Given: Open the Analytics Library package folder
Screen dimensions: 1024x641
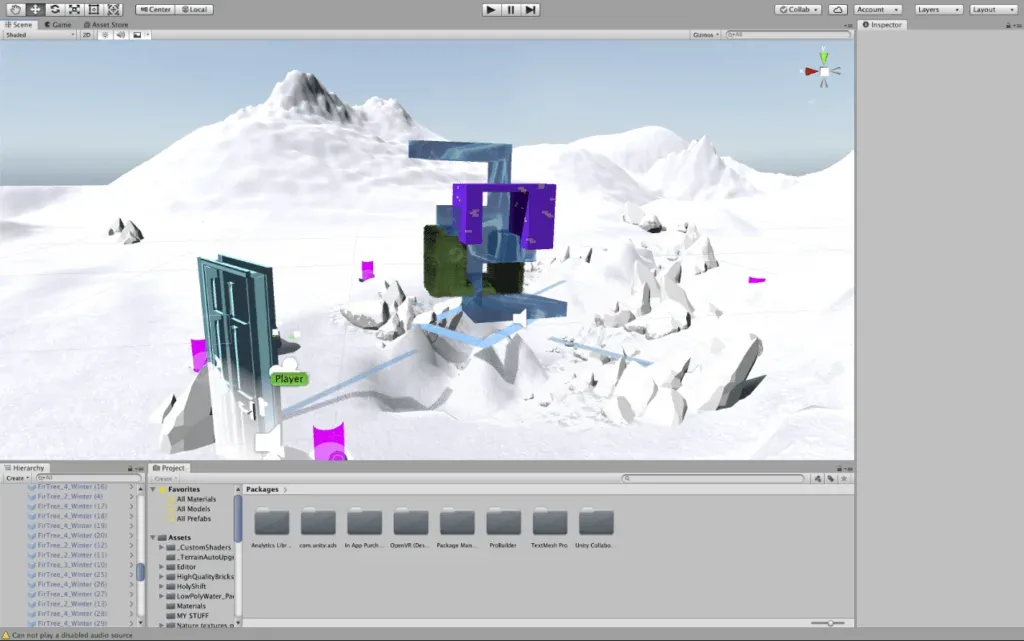Looking at the screenshot, I should click(x=271, y=527).
